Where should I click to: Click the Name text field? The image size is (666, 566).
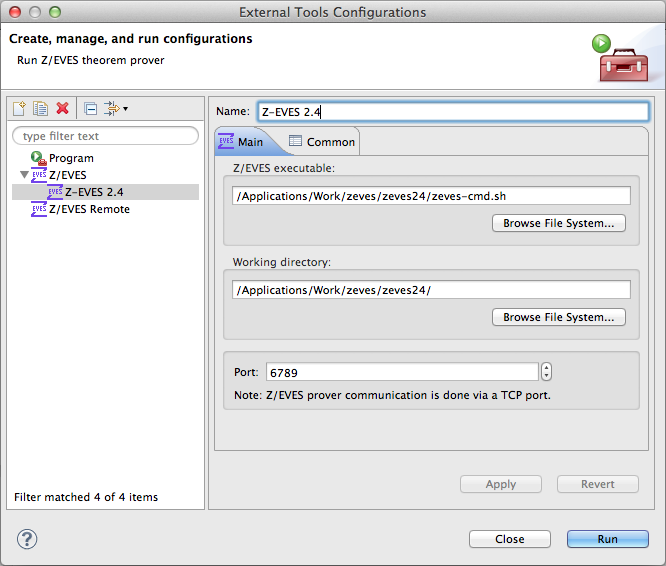(x=452, y=112)
